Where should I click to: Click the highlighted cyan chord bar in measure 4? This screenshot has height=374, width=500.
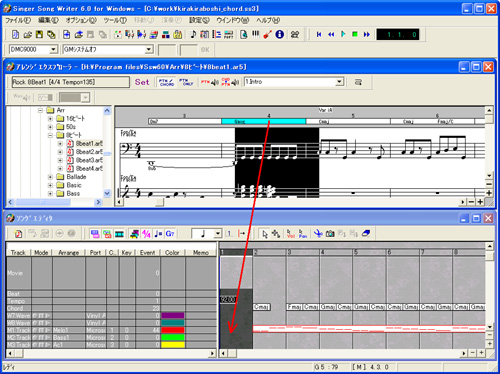(x=264, y=121)
